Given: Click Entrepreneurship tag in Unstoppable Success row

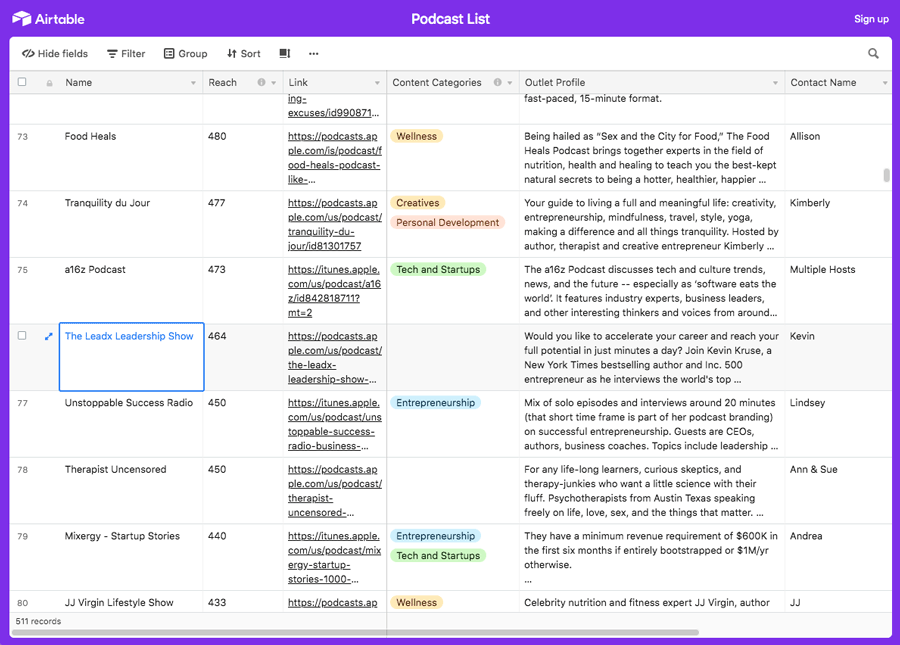Looking at the screenshot, I should tap(436, 402).
